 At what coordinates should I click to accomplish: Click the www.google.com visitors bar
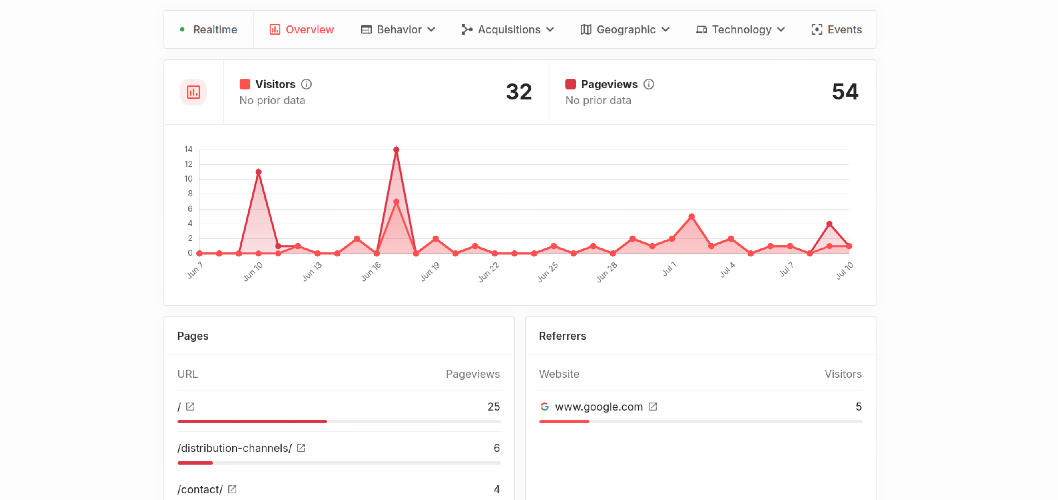[700, 422]
